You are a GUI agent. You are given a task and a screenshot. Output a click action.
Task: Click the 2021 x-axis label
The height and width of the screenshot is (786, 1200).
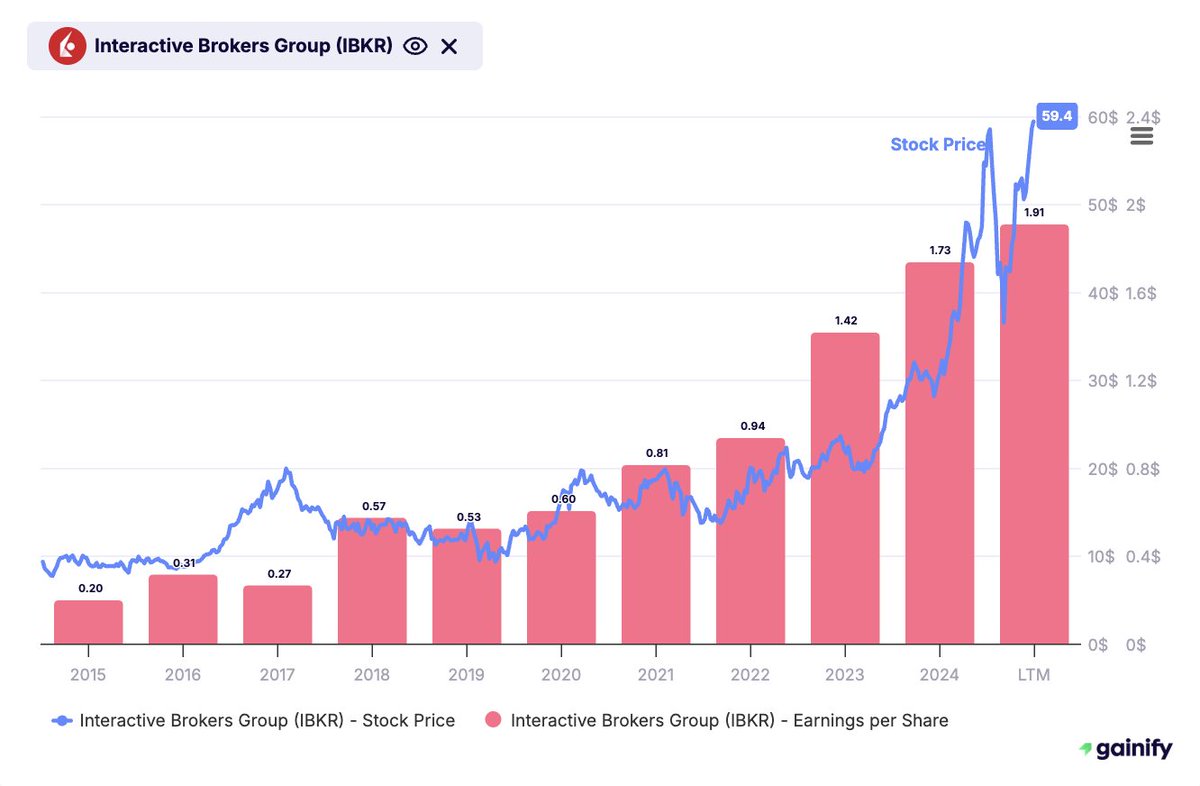[x=656, y=675]
